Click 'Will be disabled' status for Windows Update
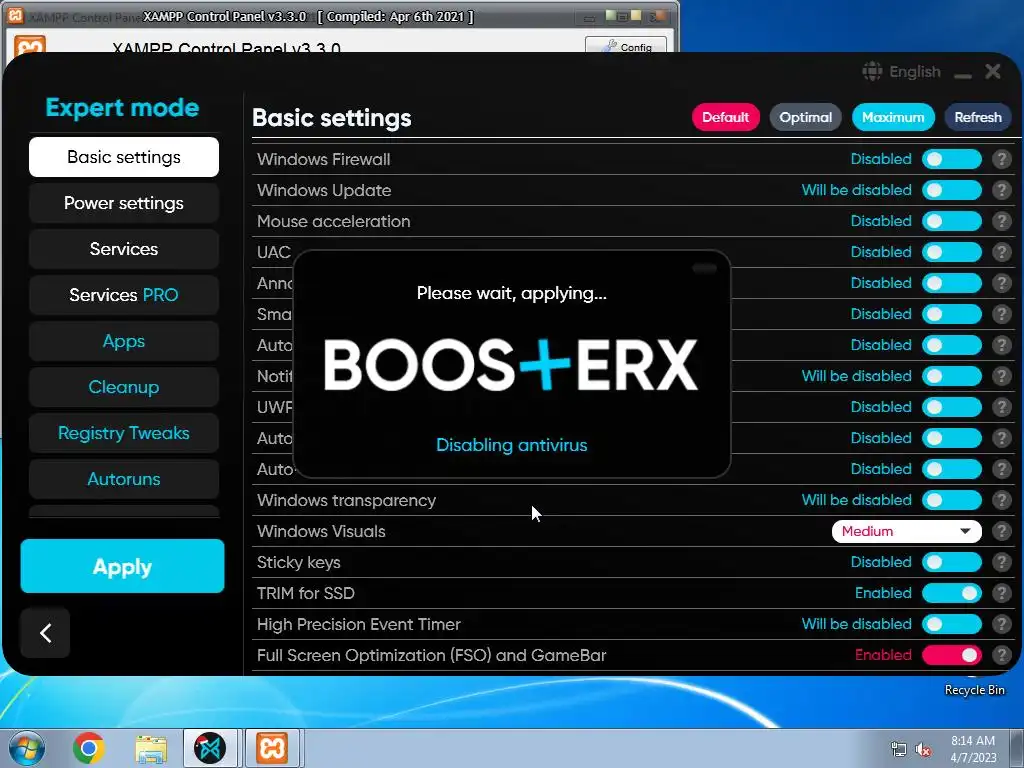 [856, 190]
